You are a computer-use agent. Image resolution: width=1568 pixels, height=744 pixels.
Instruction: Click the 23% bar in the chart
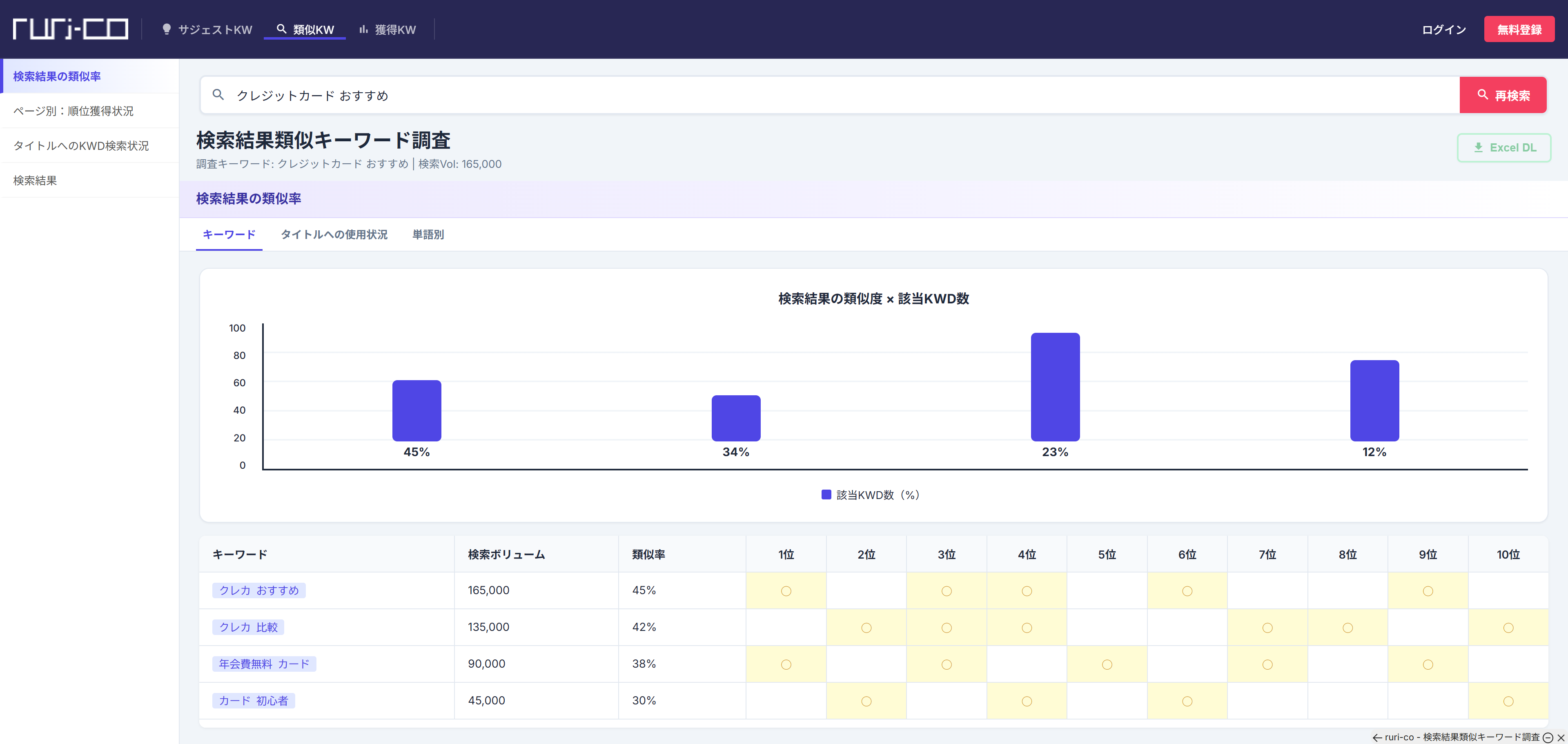pos(1055,387)
